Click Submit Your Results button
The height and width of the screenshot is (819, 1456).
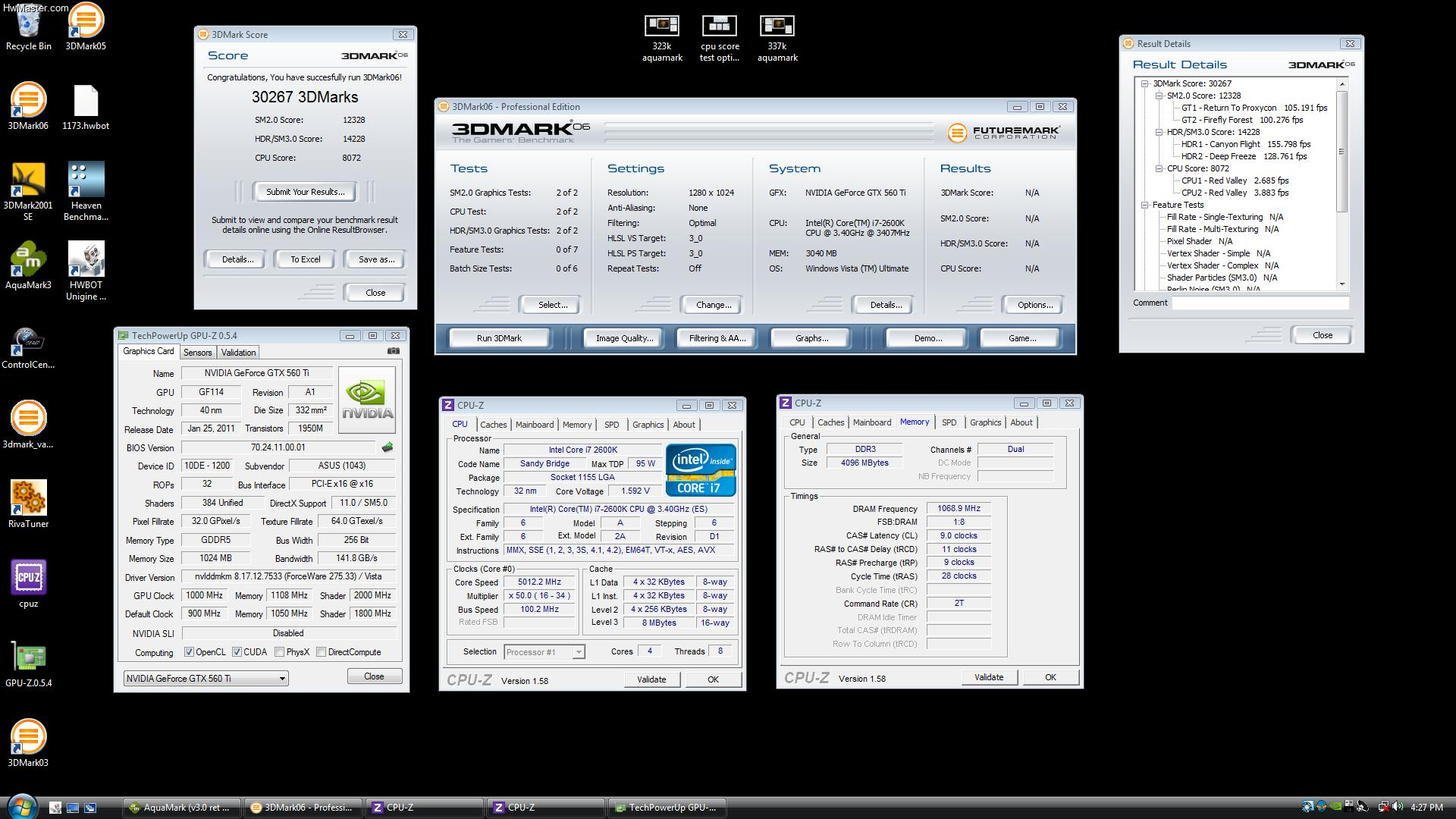pos(305,192)
